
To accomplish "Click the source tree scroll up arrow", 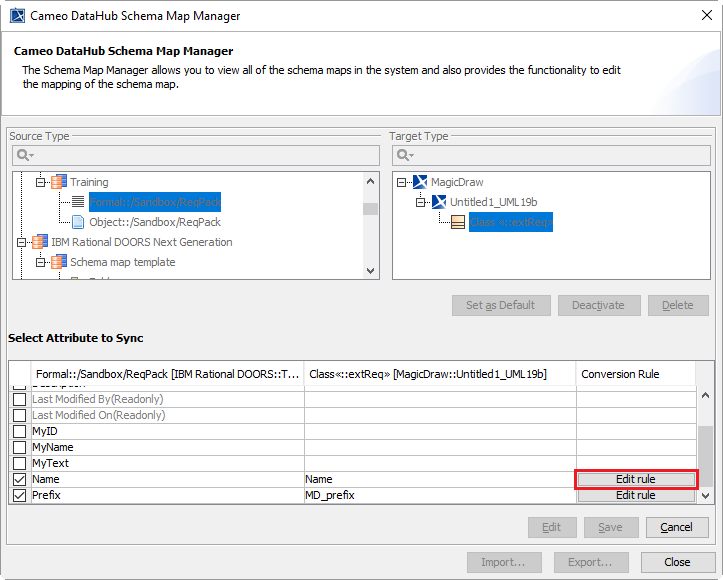I will [370, 182].
